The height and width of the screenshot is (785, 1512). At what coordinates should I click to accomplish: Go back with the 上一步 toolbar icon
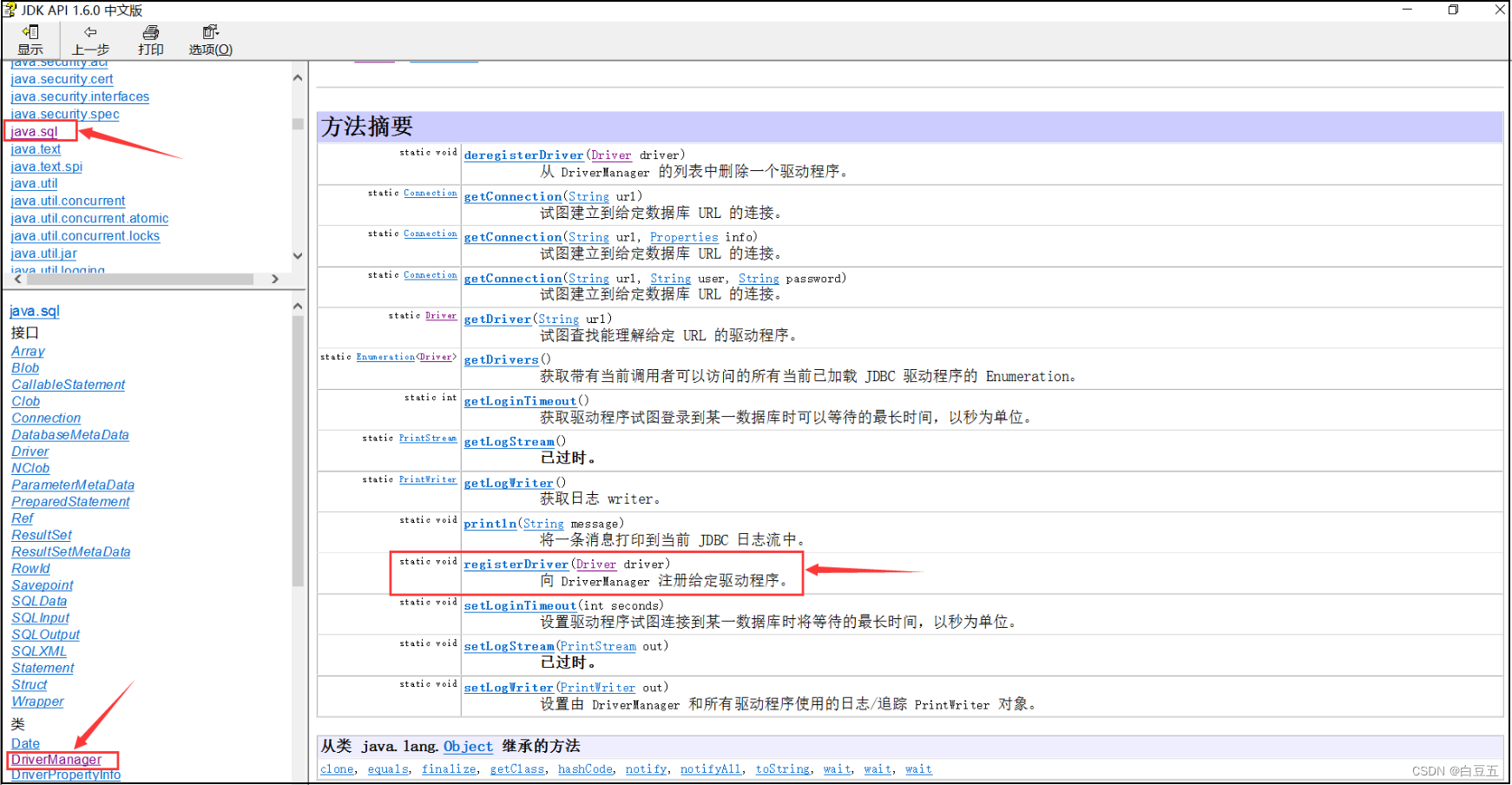tap(90, 40)
